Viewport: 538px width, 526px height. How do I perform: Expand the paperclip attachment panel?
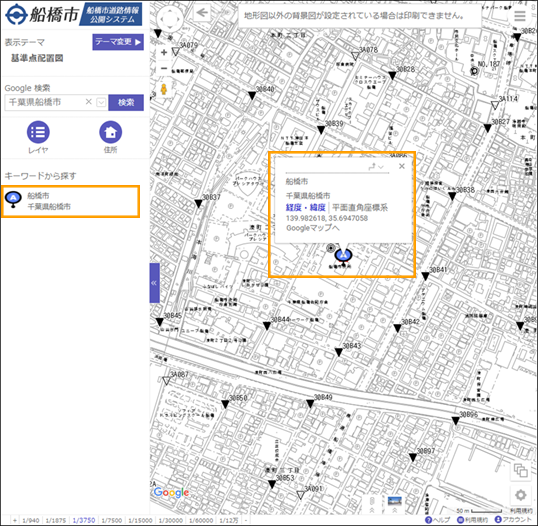372,504
